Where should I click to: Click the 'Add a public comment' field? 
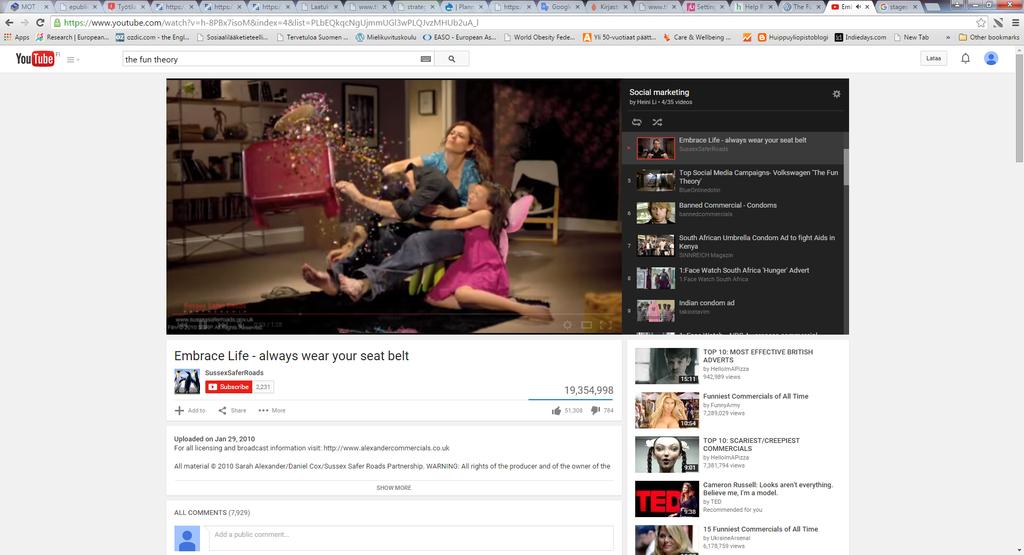(x=411, y=537)
